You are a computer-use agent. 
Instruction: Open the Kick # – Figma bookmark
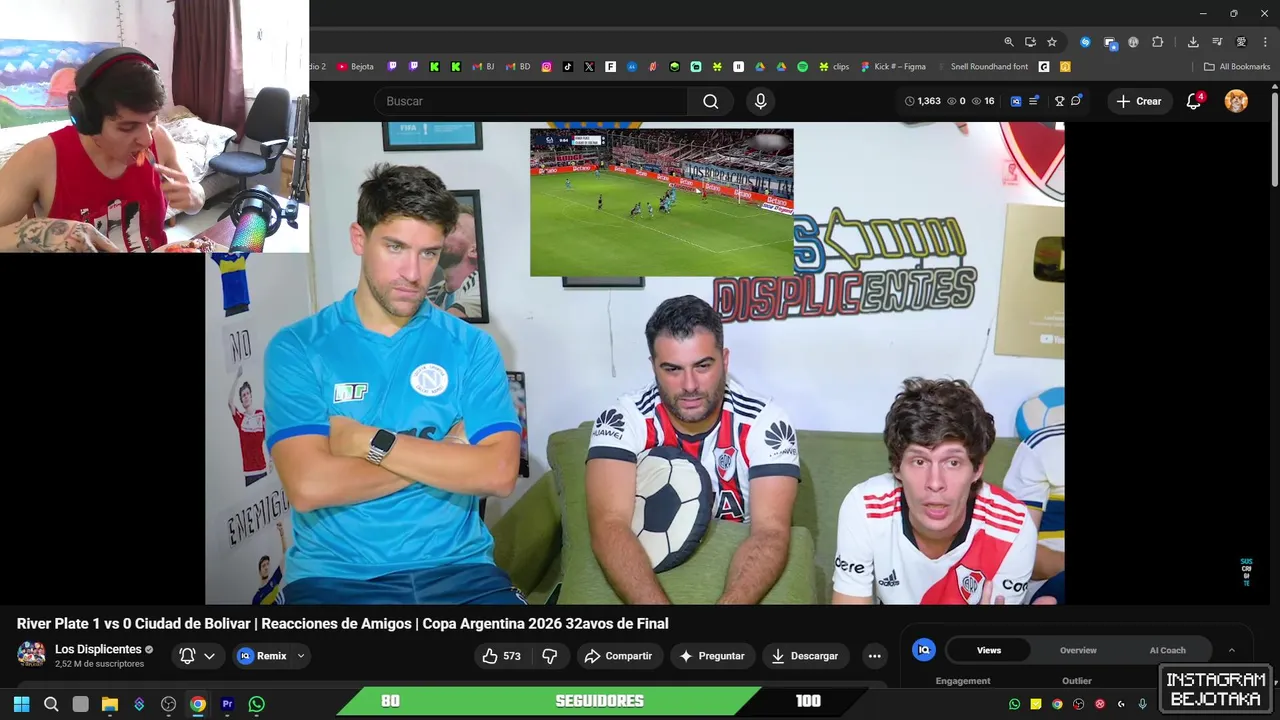click(x=893, y=67)
